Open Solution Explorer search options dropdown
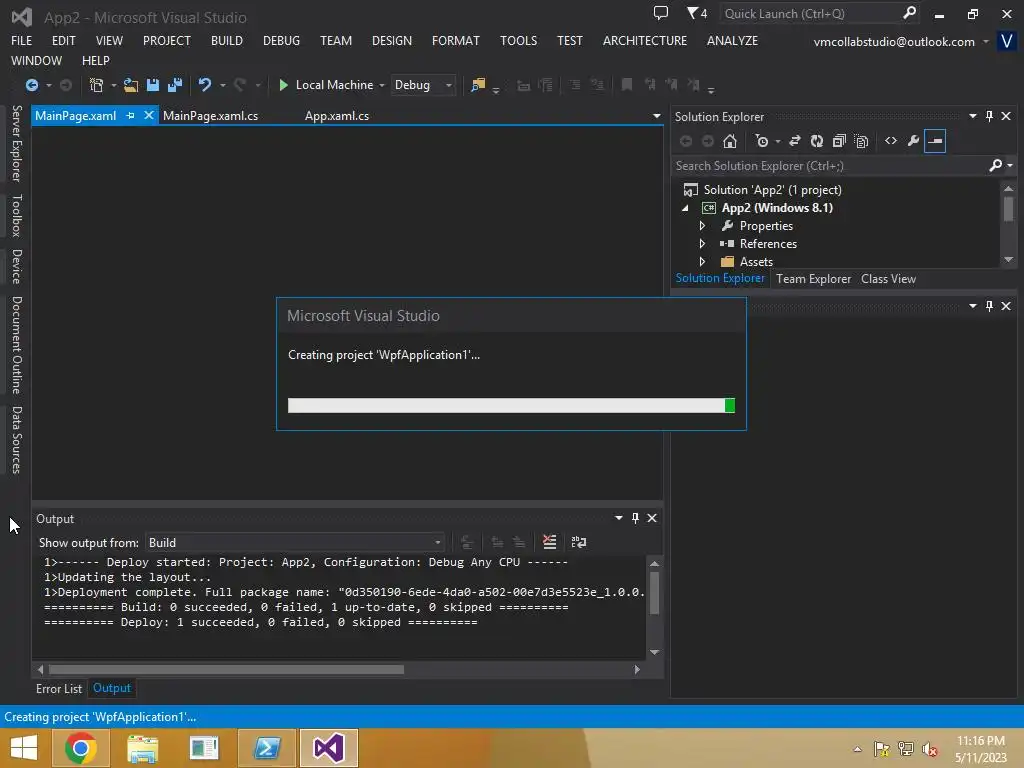Screen dimensions: 1024x768 [x=1010, y=166]
